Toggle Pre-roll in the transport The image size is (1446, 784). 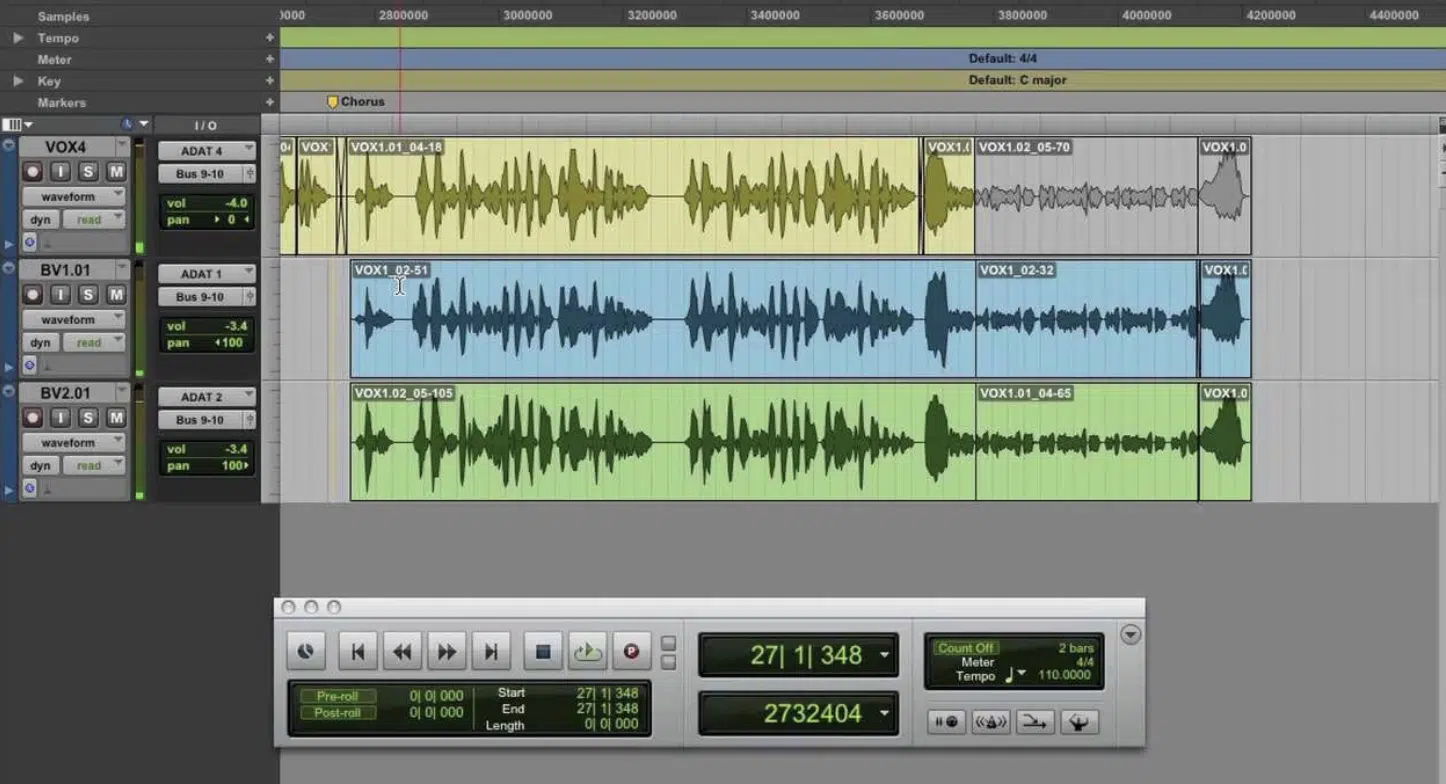pos(337,696)
